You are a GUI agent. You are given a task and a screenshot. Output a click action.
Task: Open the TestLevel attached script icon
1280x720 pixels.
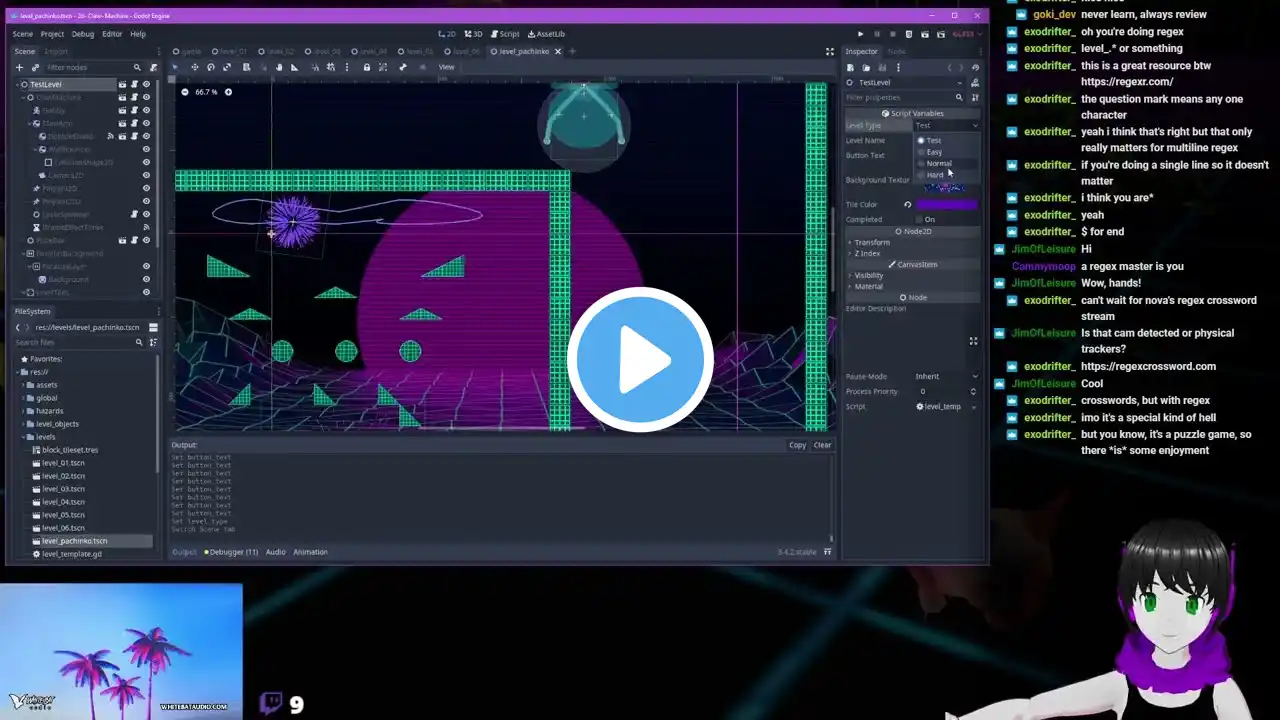point(134,85)
